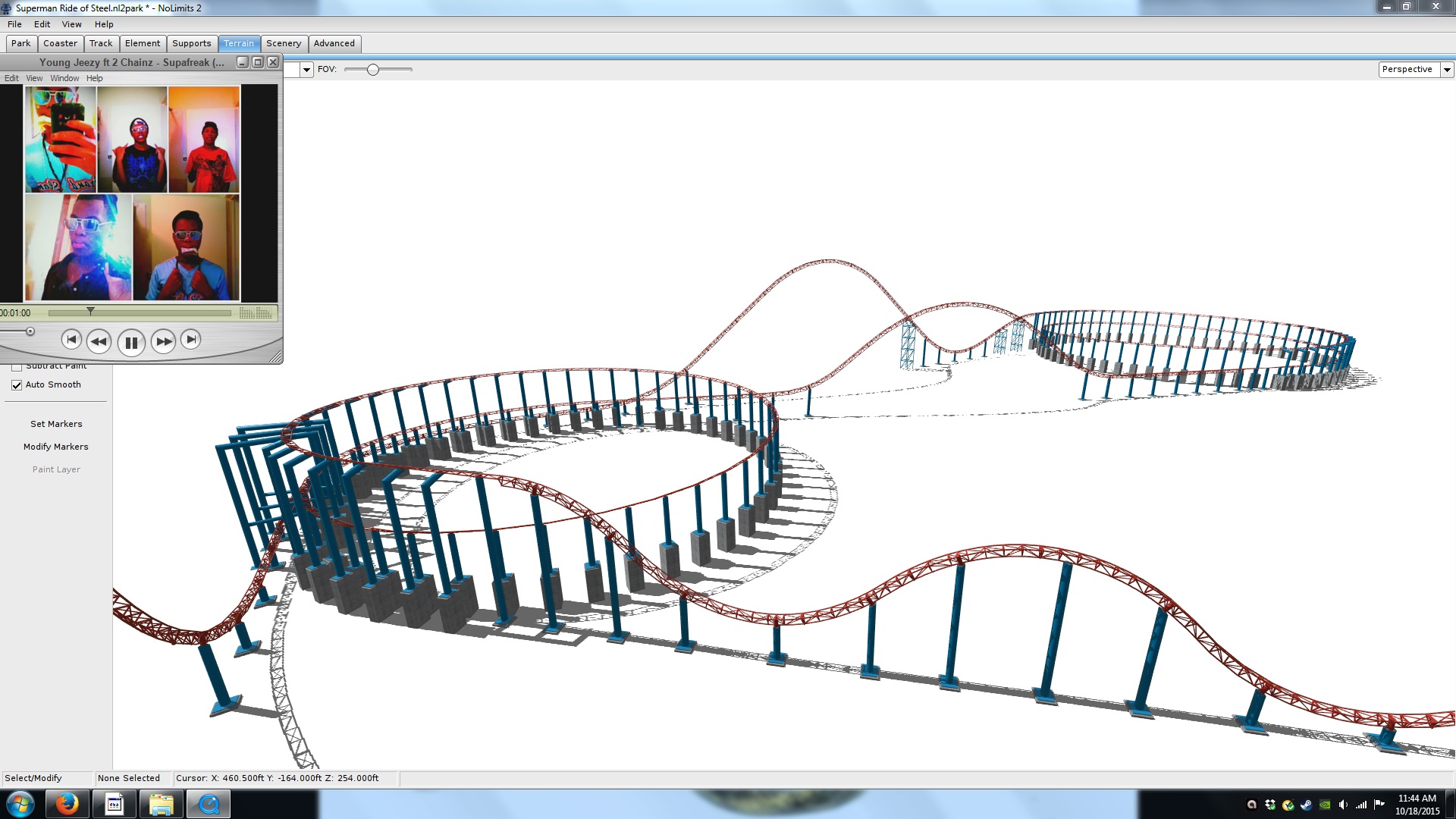Open the QuickTime Player taskbar icon
This screenshot has height=819, width=1456.
click(x=208, y=804)
